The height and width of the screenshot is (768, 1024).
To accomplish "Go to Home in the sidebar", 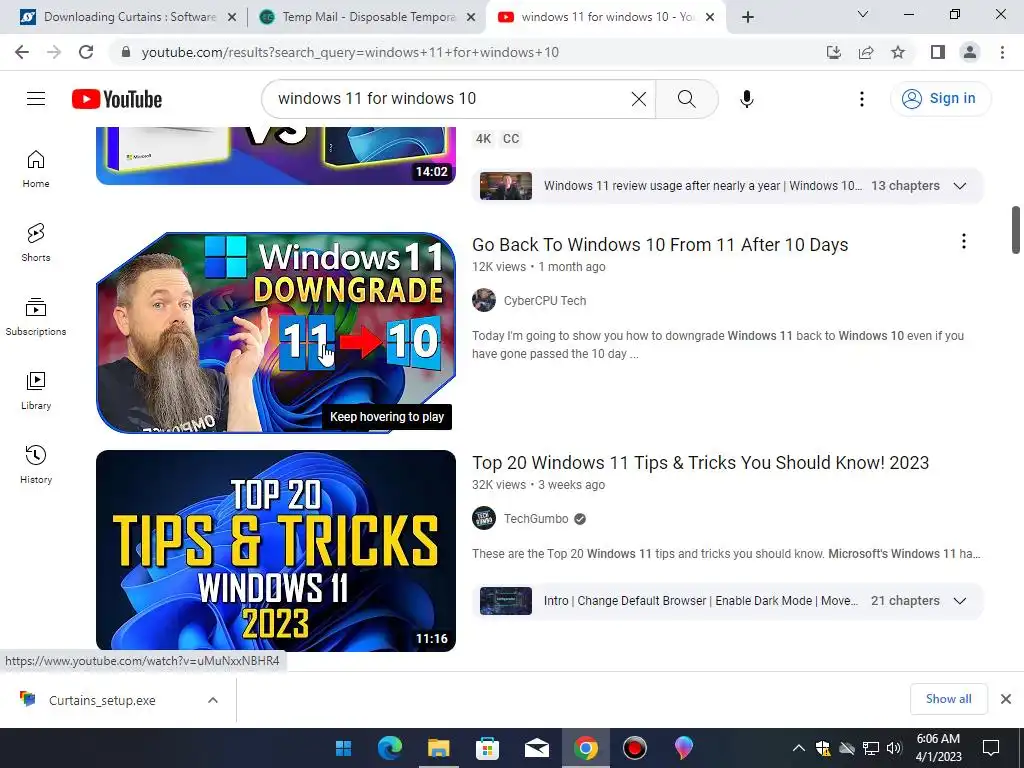I will coord(36,169).
